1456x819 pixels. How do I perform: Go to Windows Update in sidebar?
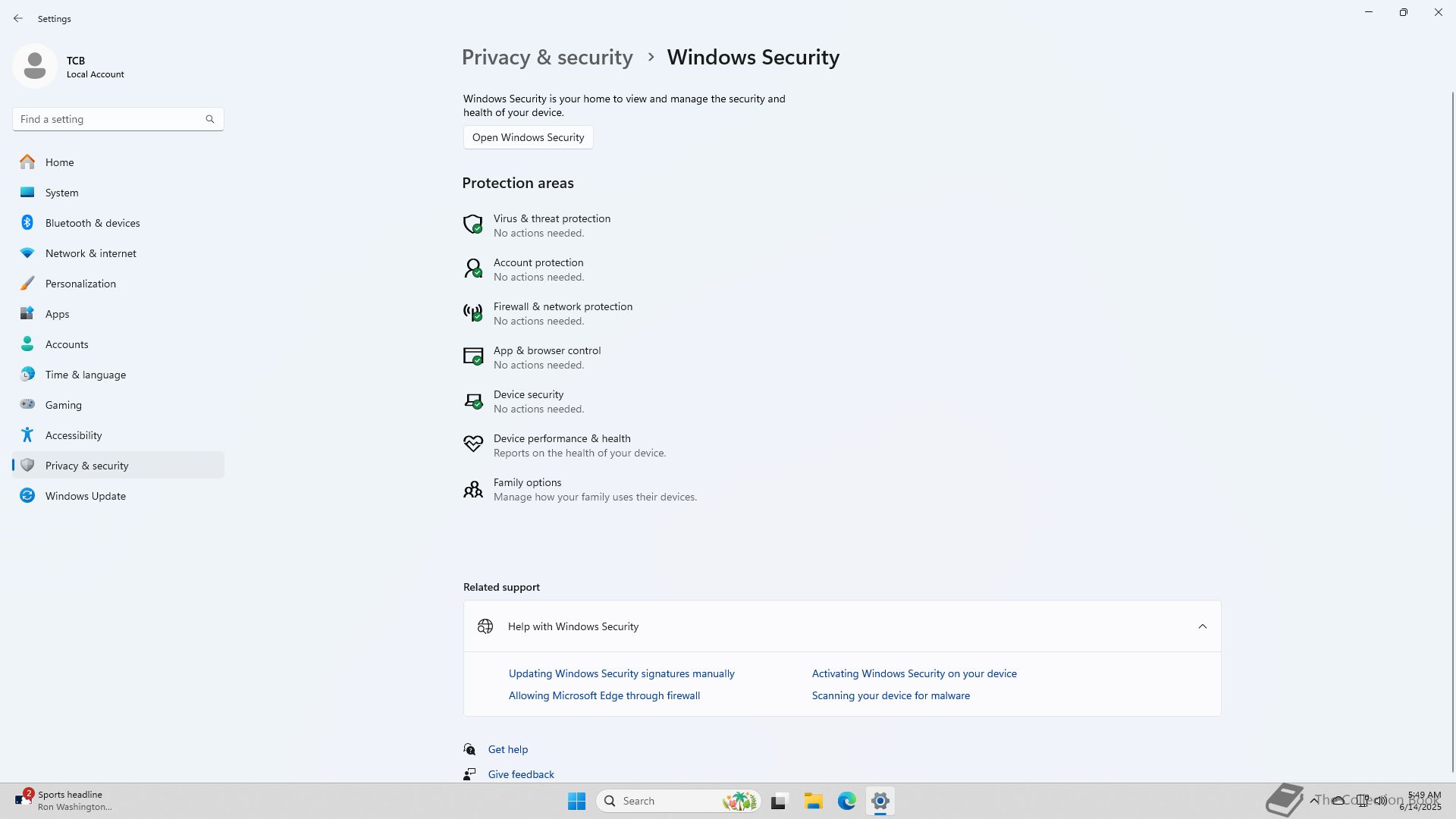point(85,496)
